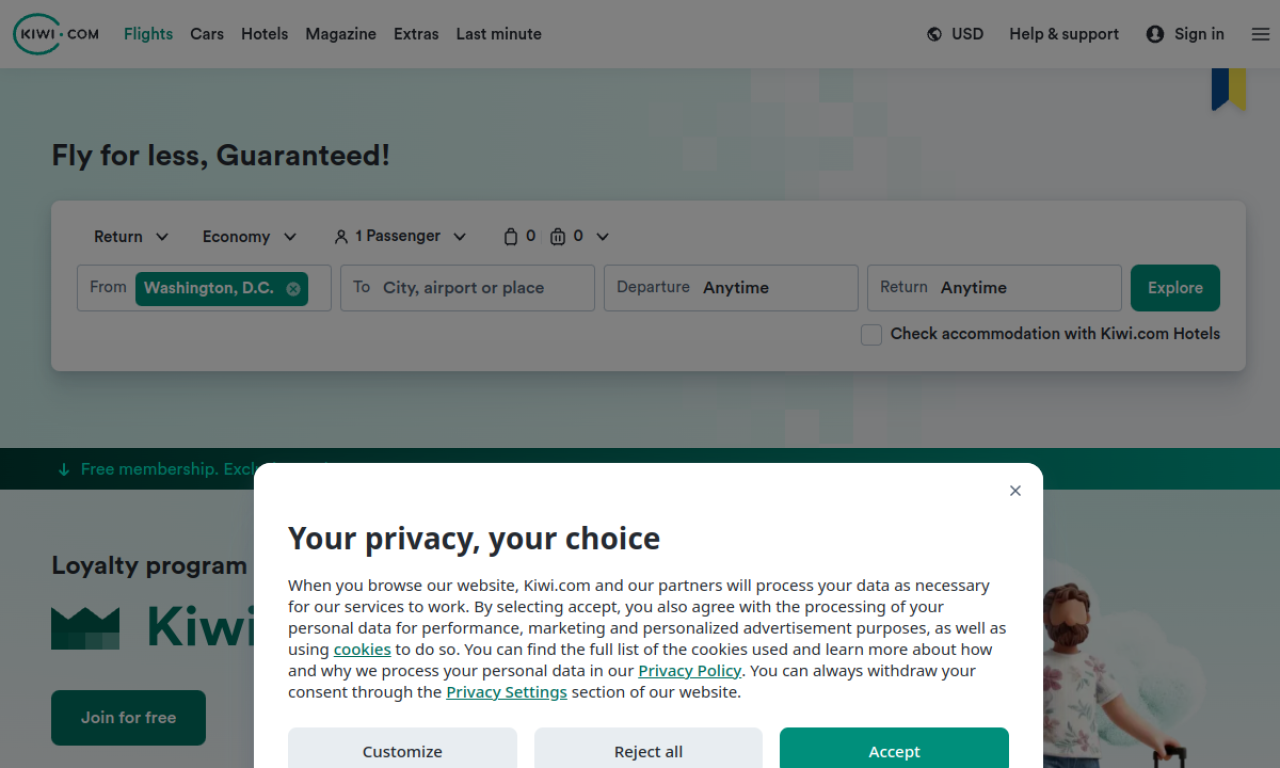Click the Sign in account icon
1280x768 pixels.
1154,33
